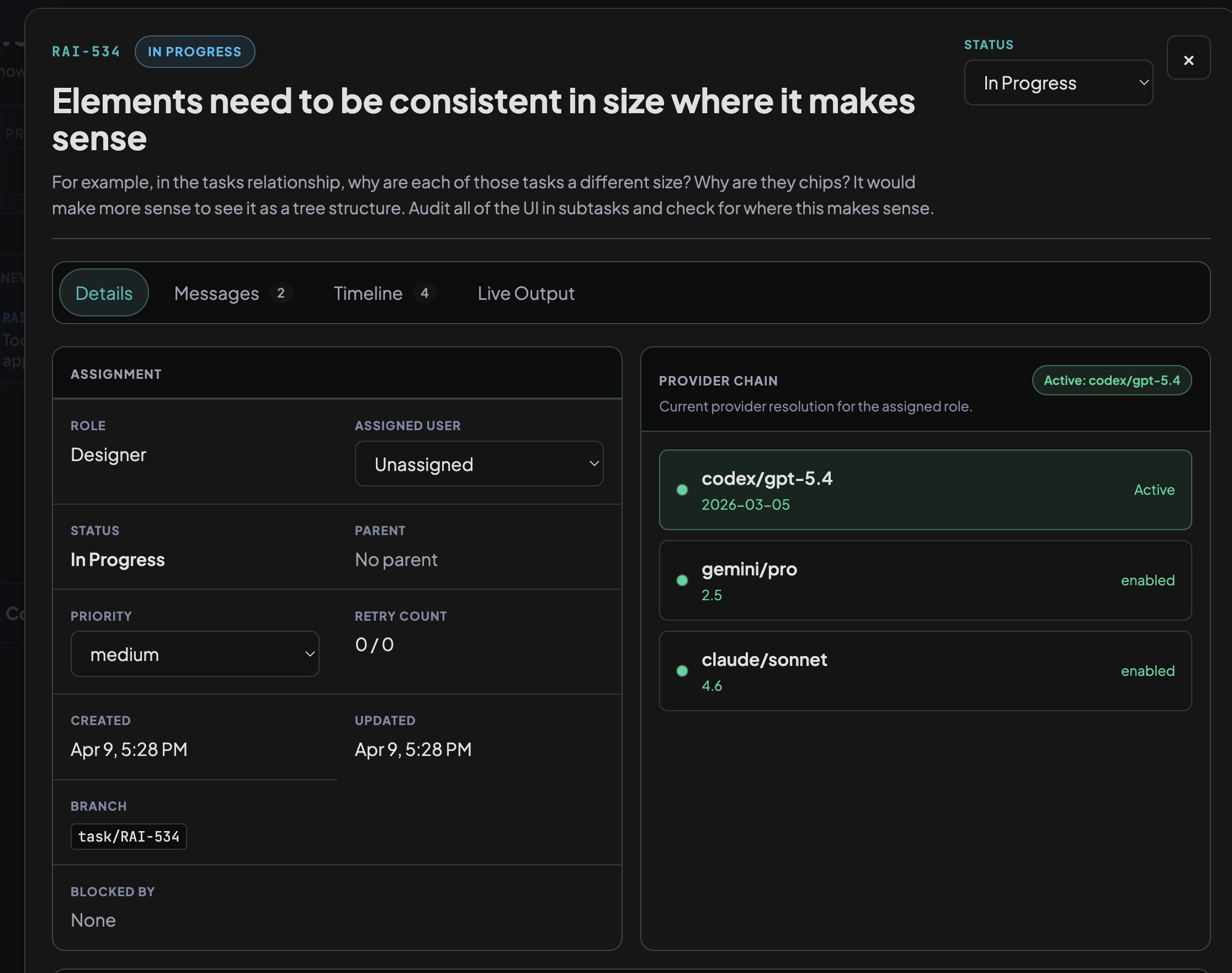
Task: Select the codex/gpt-5.4 provider card
Action: [x=925, y=490]
